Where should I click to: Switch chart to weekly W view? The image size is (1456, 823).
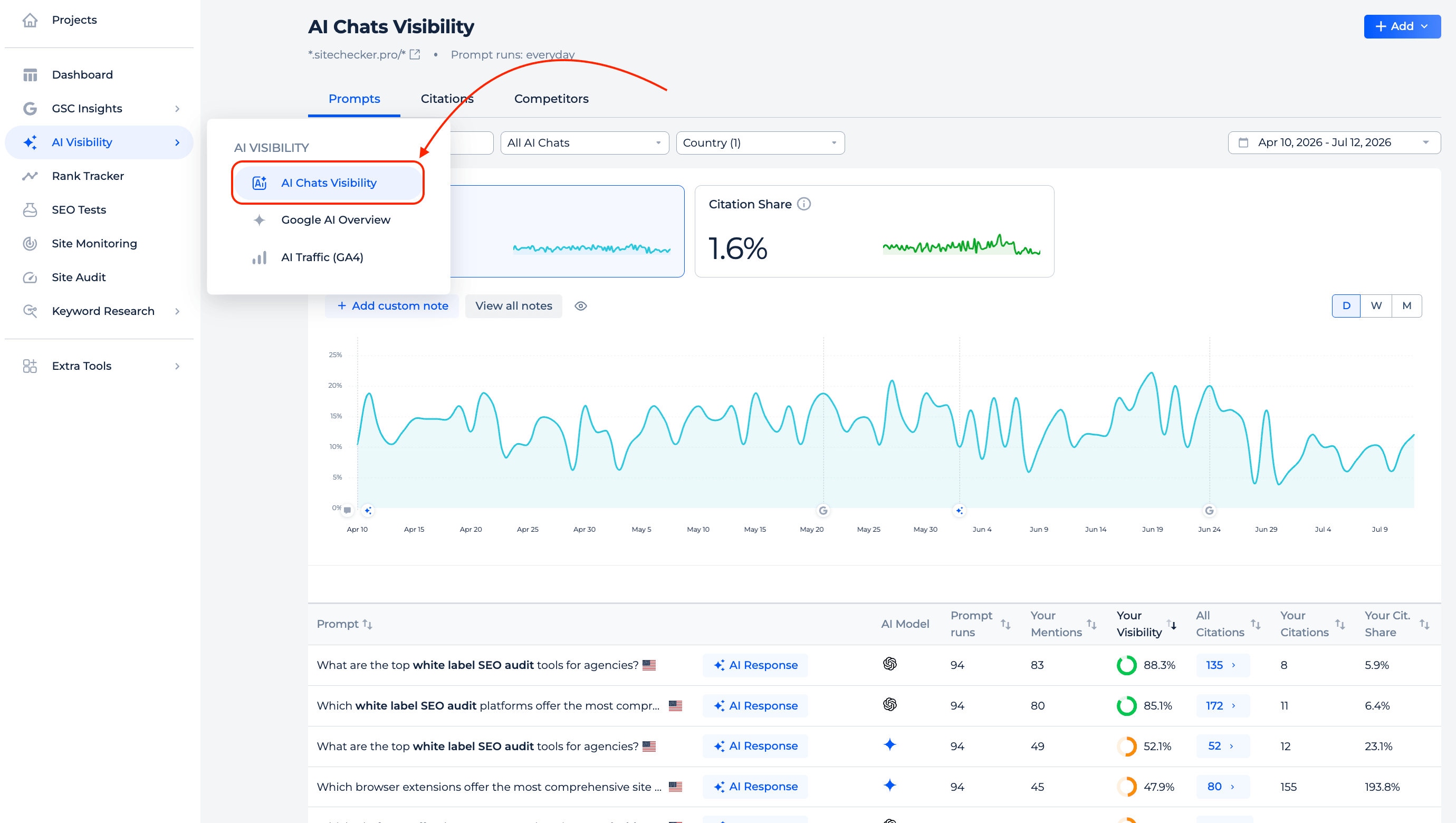pos(1376,306)
